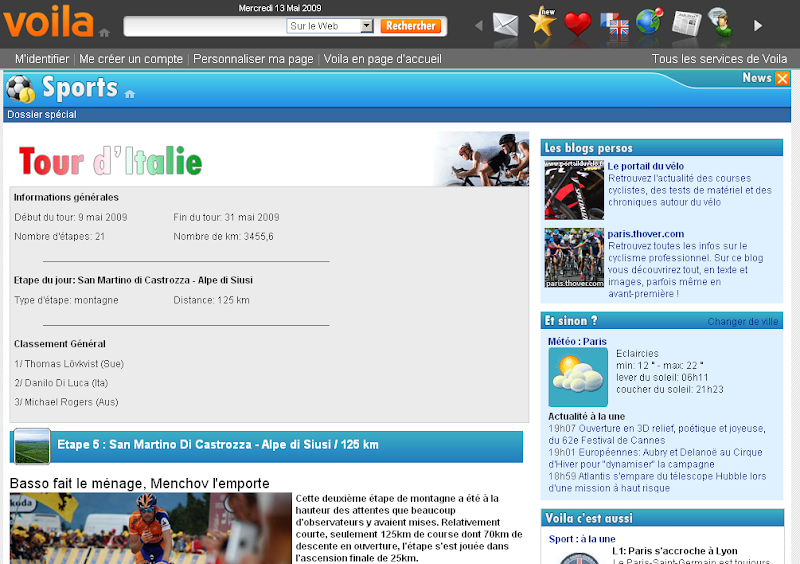800x564 pixels.
Task: Open Tous les services de Voila
Action: coord(719,59)
